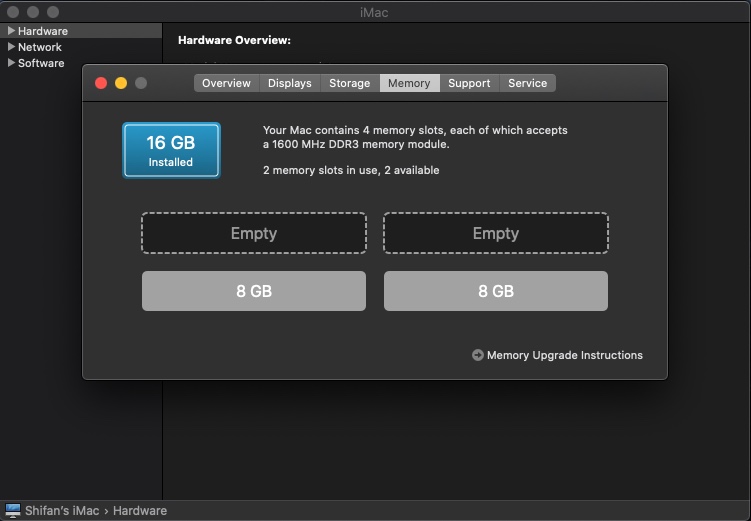This screenshot has width=751, height=521.
Task: Minimize the About This Mac window
Action: coord(121,83)
